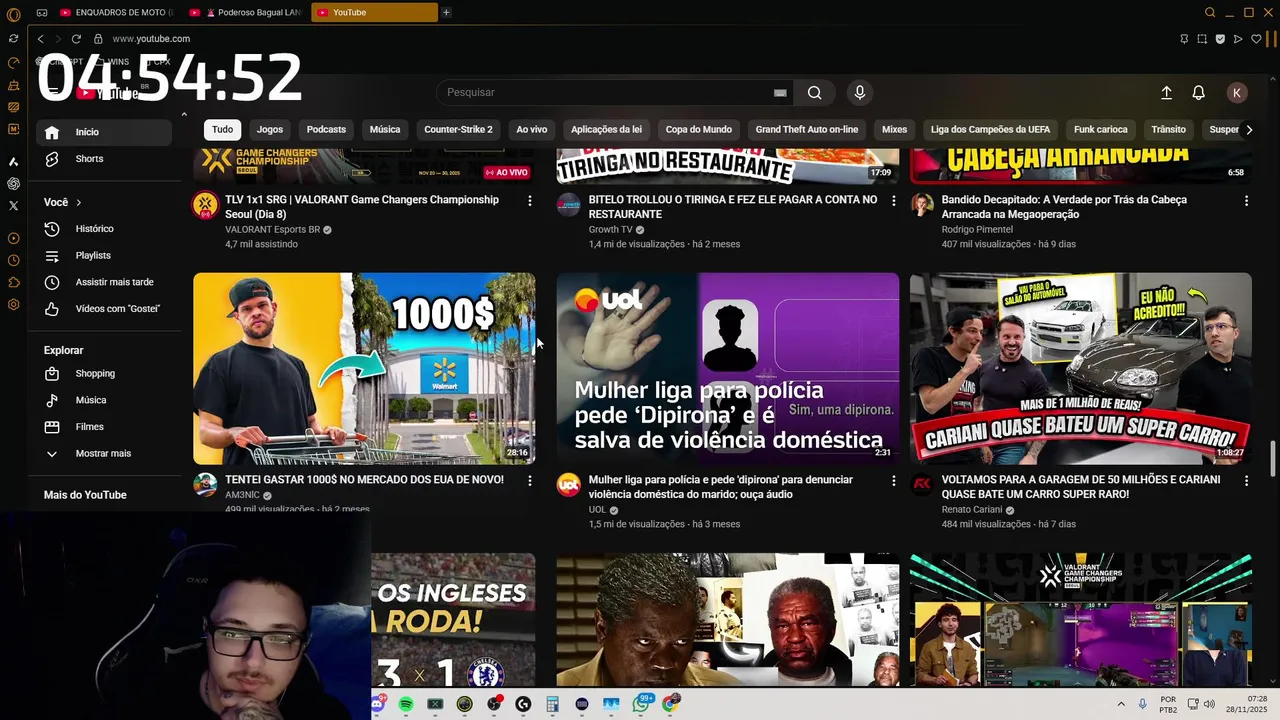Open Shorts in the YouTube sidebar
This screenshot has height=720, width=1280.
pyautogui.click(x=104, y=159)
